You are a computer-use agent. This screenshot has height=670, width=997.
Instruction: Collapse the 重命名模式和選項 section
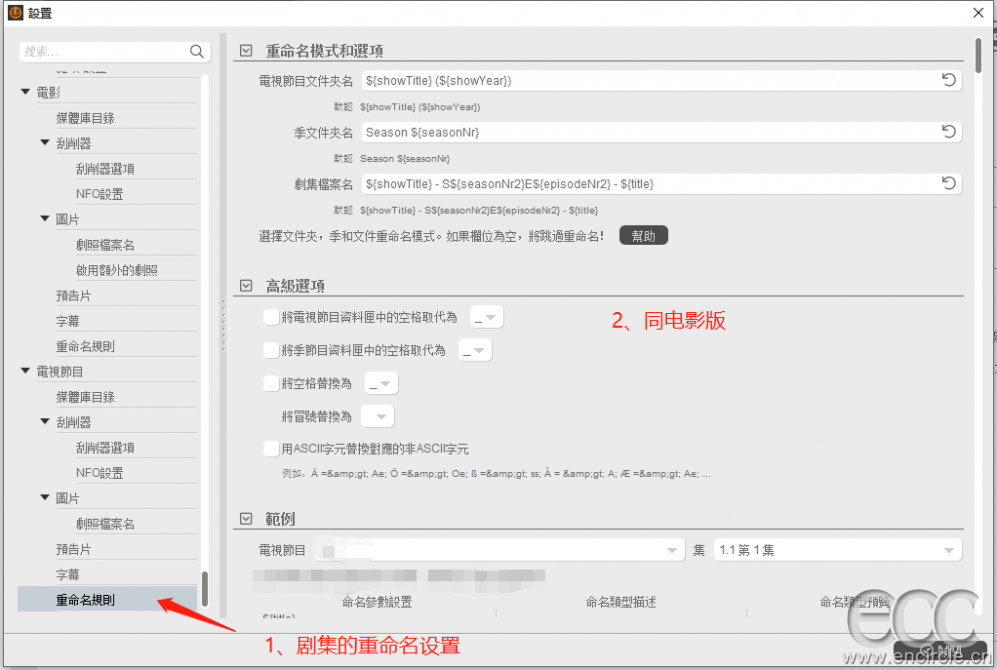pos(246,51)
